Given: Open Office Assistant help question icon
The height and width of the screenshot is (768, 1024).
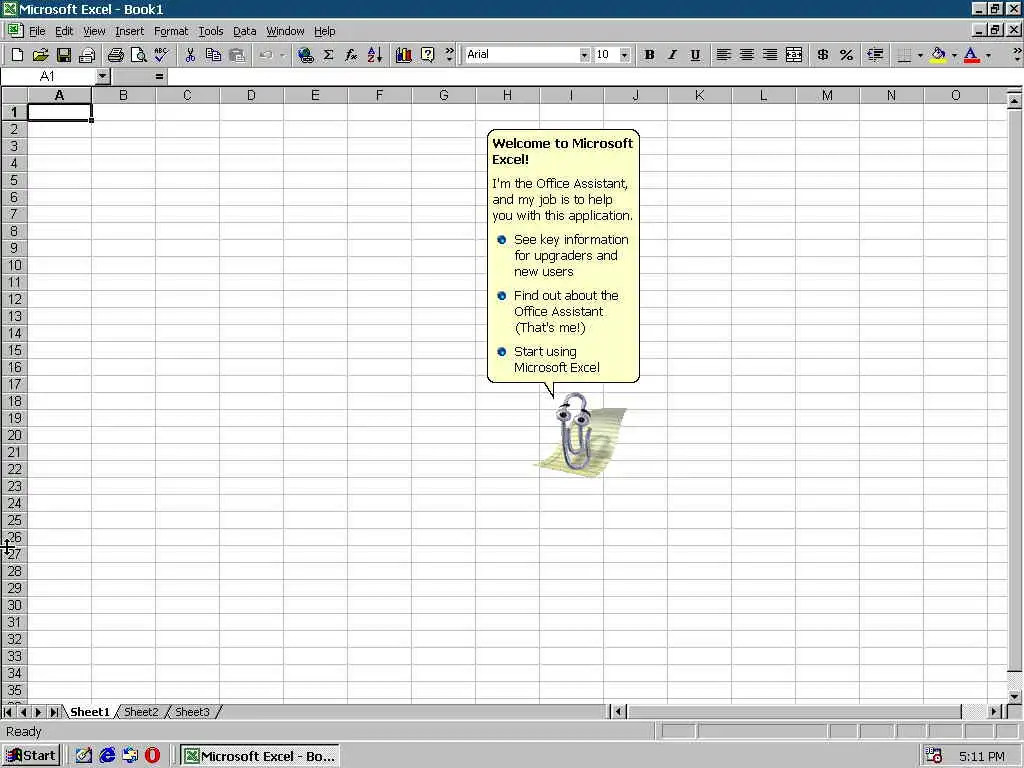Looking at the screenshot, I should (427, 55).
